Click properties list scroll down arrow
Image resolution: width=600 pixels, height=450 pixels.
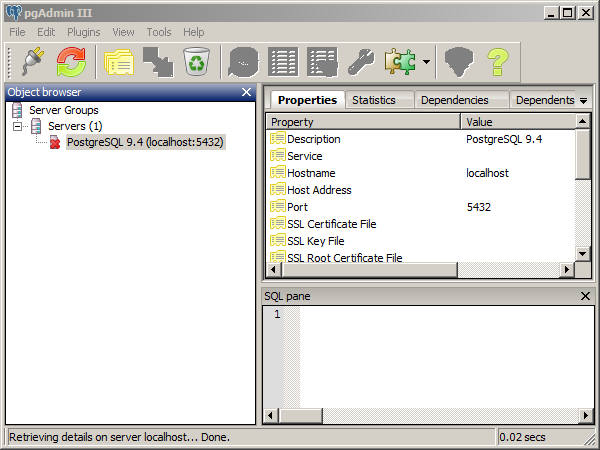pyautogui.click(x=583, y=253)
